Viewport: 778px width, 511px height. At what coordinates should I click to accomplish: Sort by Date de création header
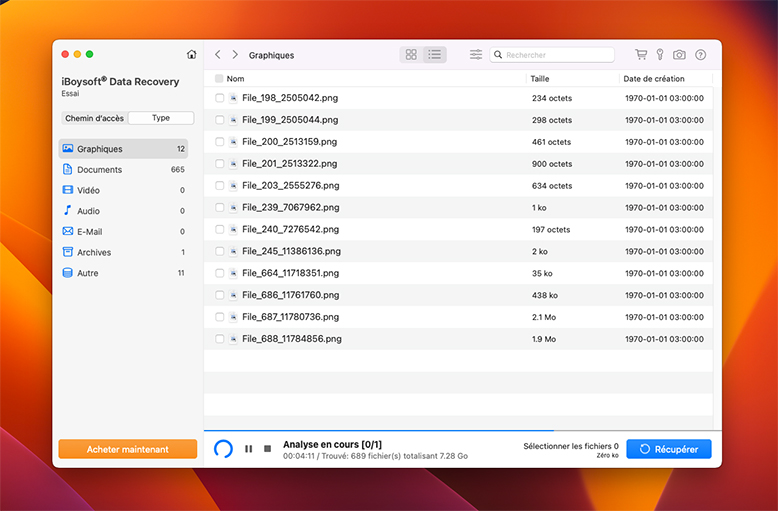point(653,78)
